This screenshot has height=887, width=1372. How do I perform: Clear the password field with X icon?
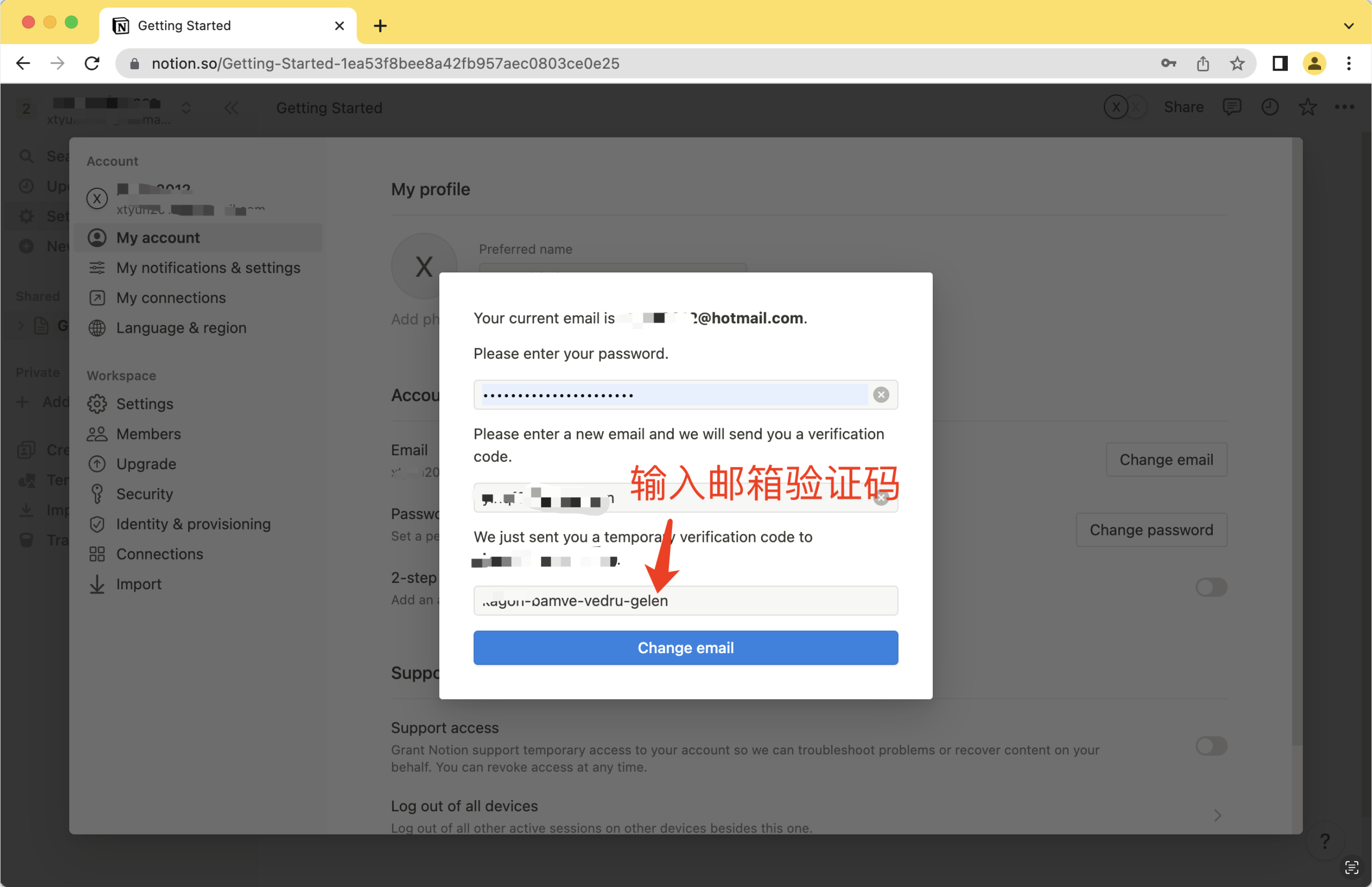click(x=881, y=395)
